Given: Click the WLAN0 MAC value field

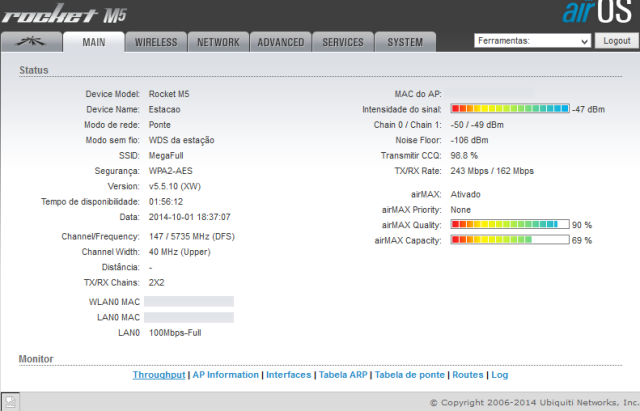Looking at the screenshot, I should 189,302.
